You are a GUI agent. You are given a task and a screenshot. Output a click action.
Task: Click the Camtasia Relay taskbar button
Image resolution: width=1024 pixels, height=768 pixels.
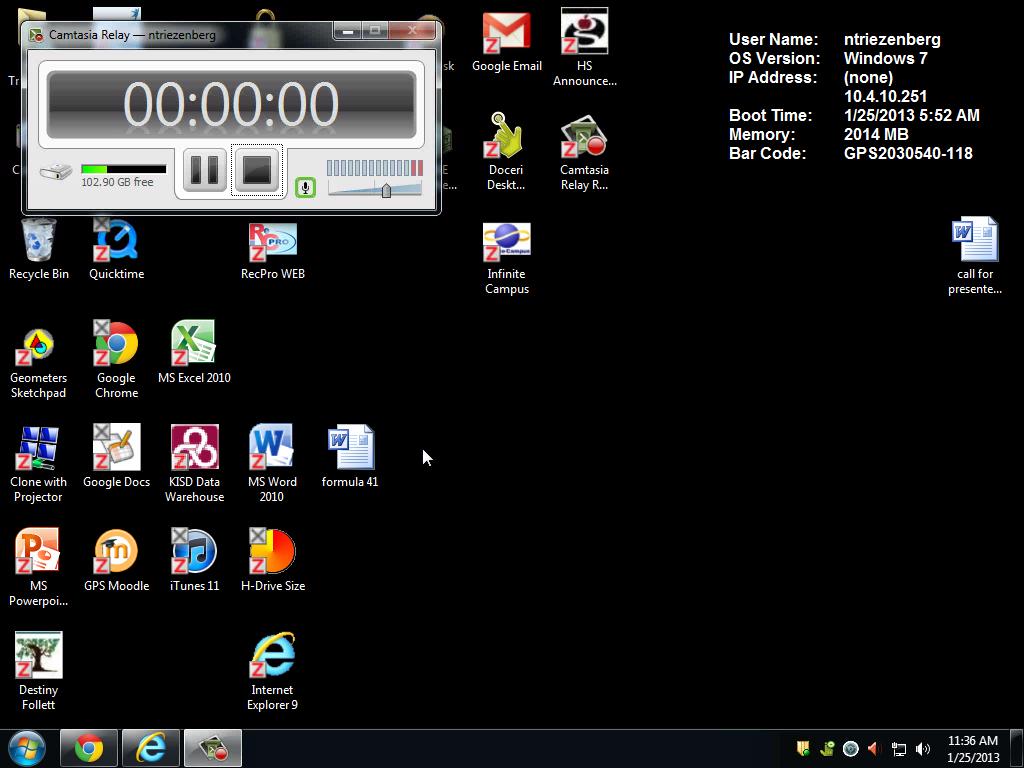click(213, 748)
